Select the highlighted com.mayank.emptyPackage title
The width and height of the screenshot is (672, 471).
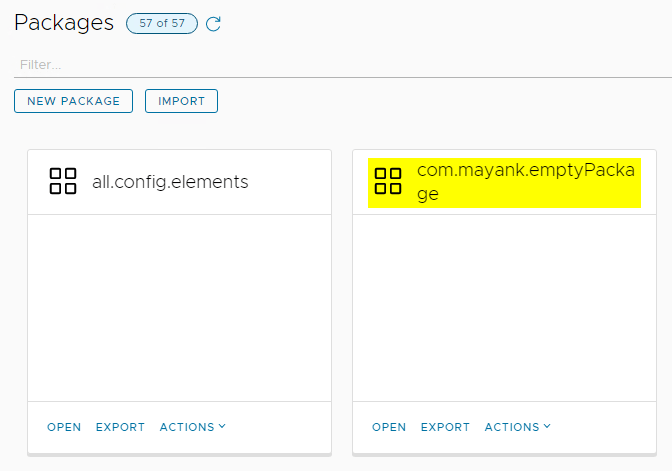525,182
